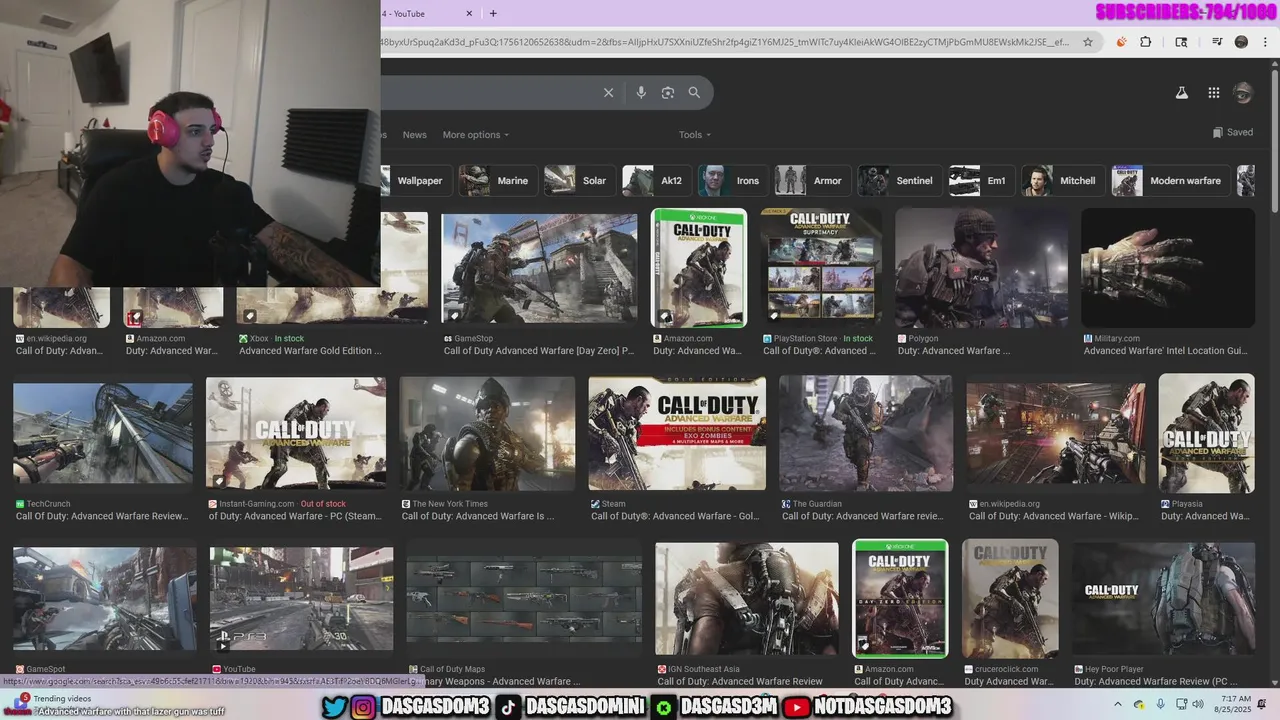This screenshot has height=720, width=1280.
Task: Open the taskbar volume icon
Action: pyautogui.click(x=1198, y=705)
